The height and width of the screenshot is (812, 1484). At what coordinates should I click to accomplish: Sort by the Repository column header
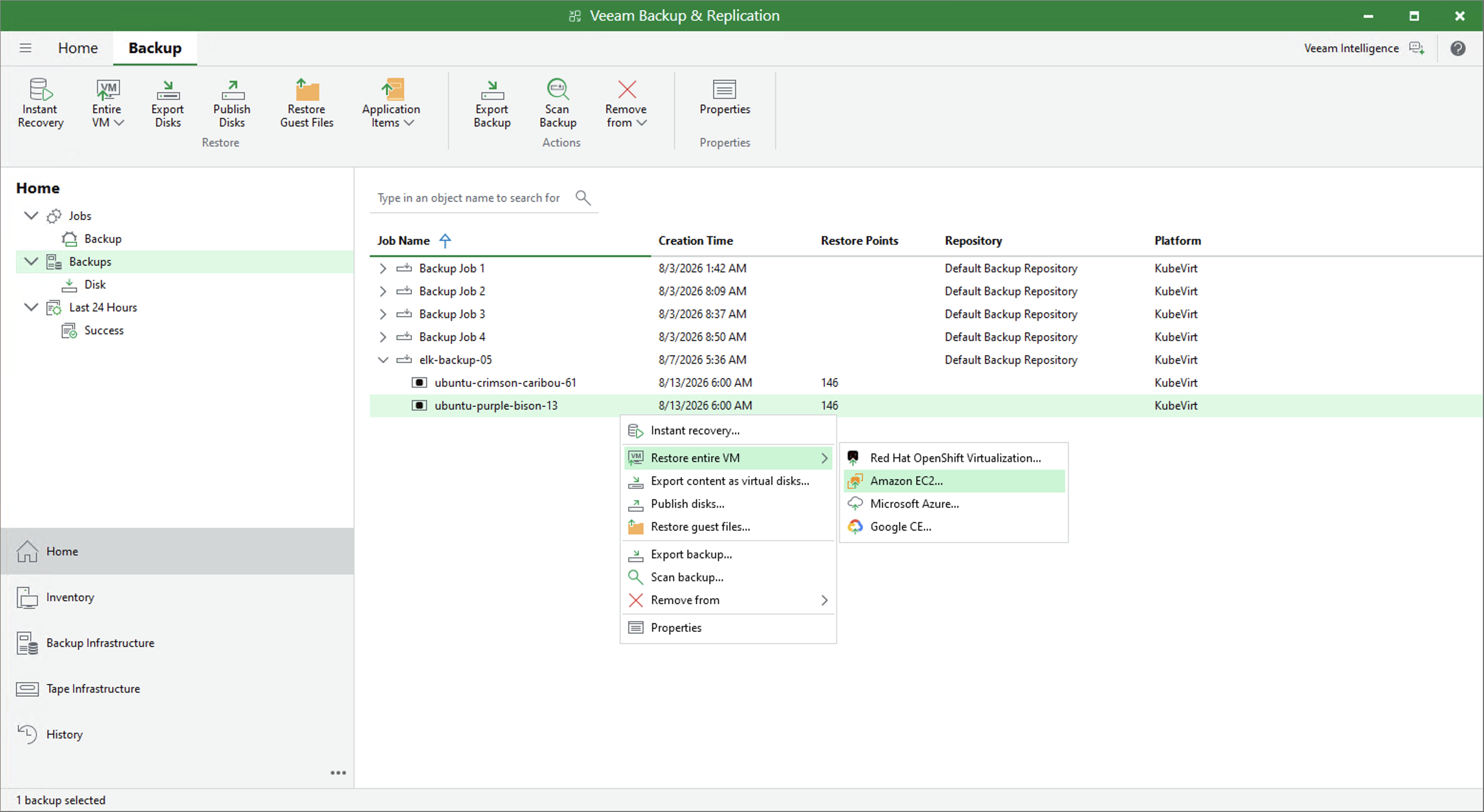[x=973, y=241]
